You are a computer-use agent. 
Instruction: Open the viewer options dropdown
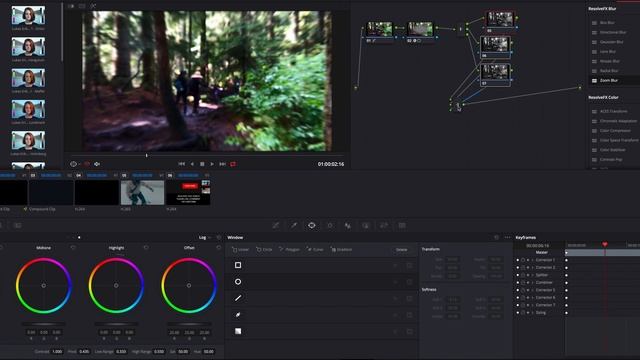point(75,164)
